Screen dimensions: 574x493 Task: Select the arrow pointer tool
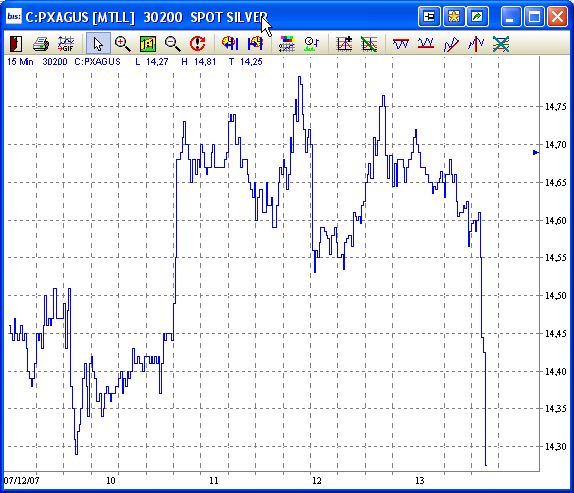(x=98, y=44)
